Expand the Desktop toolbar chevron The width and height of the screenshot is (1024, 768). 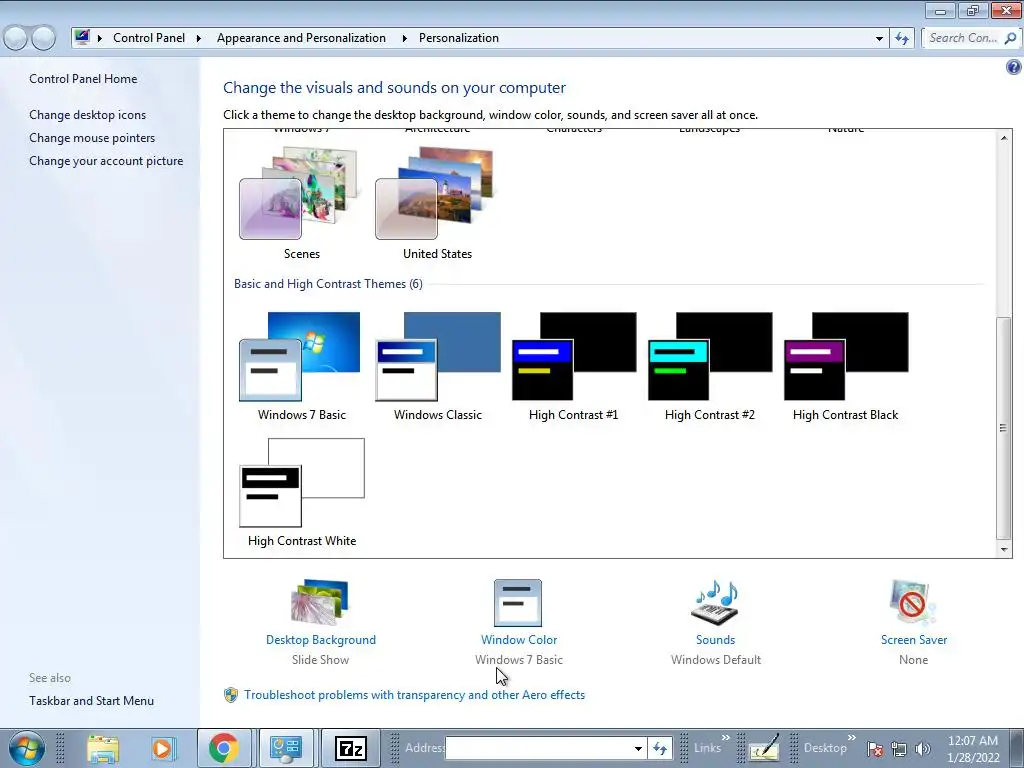[x=852, y=738]
